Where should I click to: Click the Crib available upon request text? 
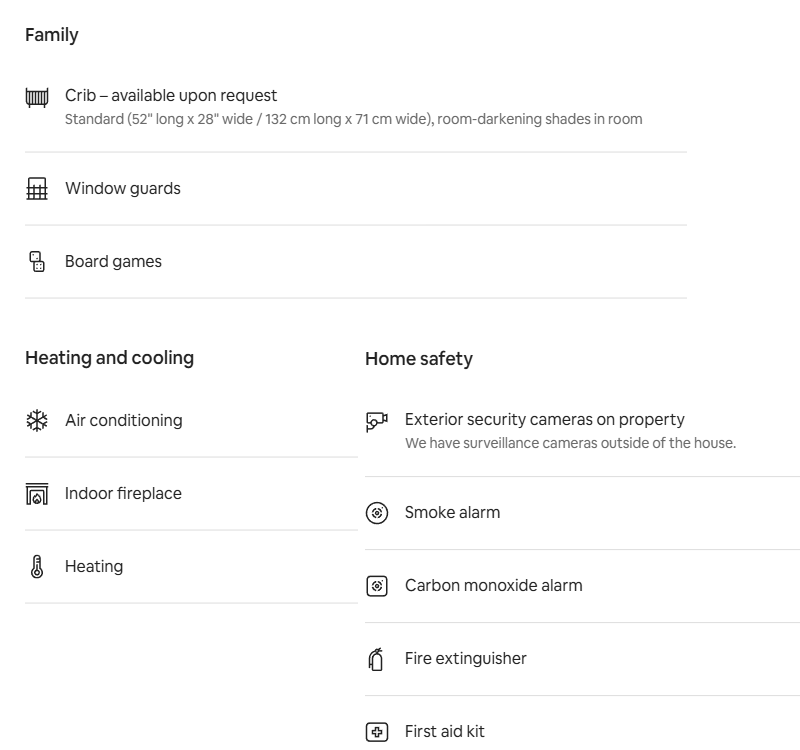pos(171,95)
